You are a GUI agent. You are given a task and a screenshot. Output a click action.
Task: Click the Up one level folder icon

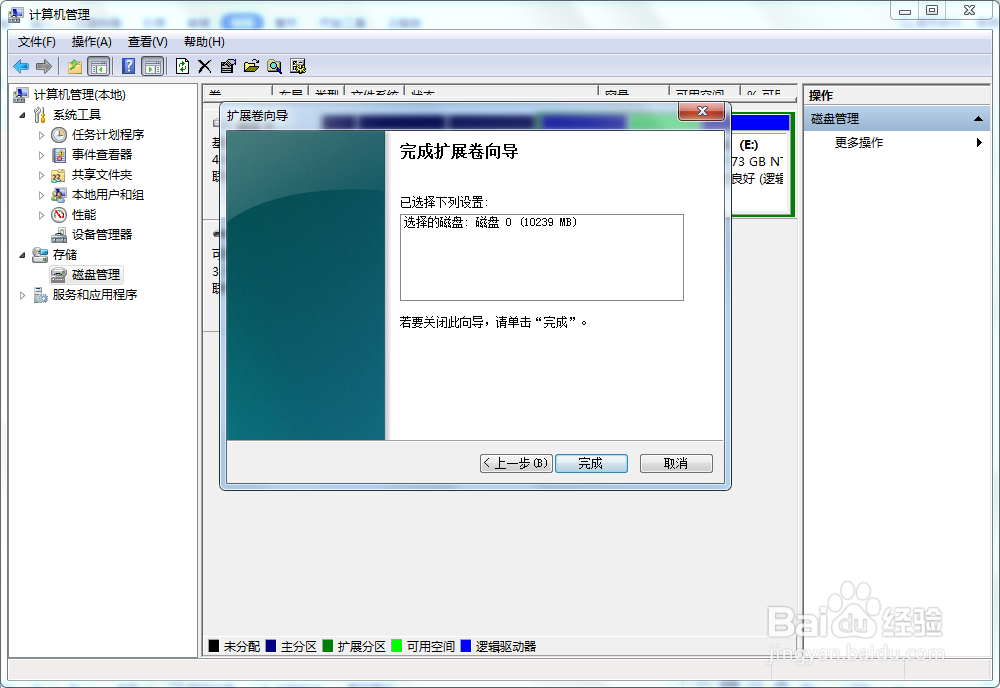[x=75, y=66]
